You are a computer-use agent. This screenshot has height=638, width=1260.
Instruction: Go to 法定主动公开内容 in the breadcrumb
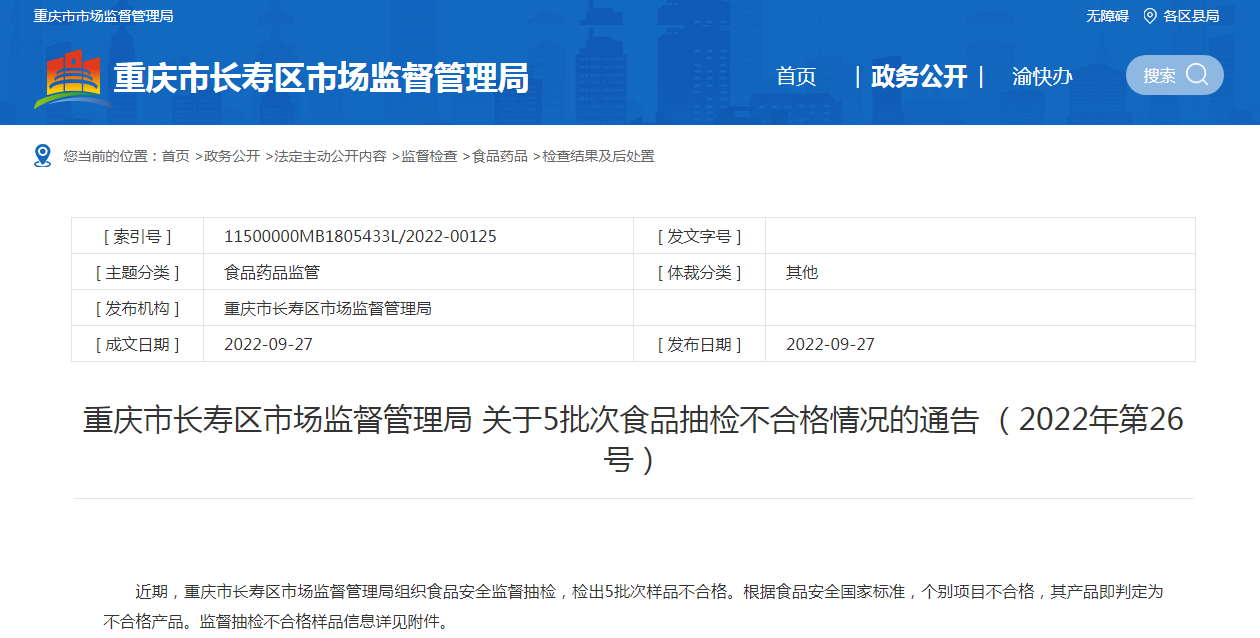pos(330,156)
